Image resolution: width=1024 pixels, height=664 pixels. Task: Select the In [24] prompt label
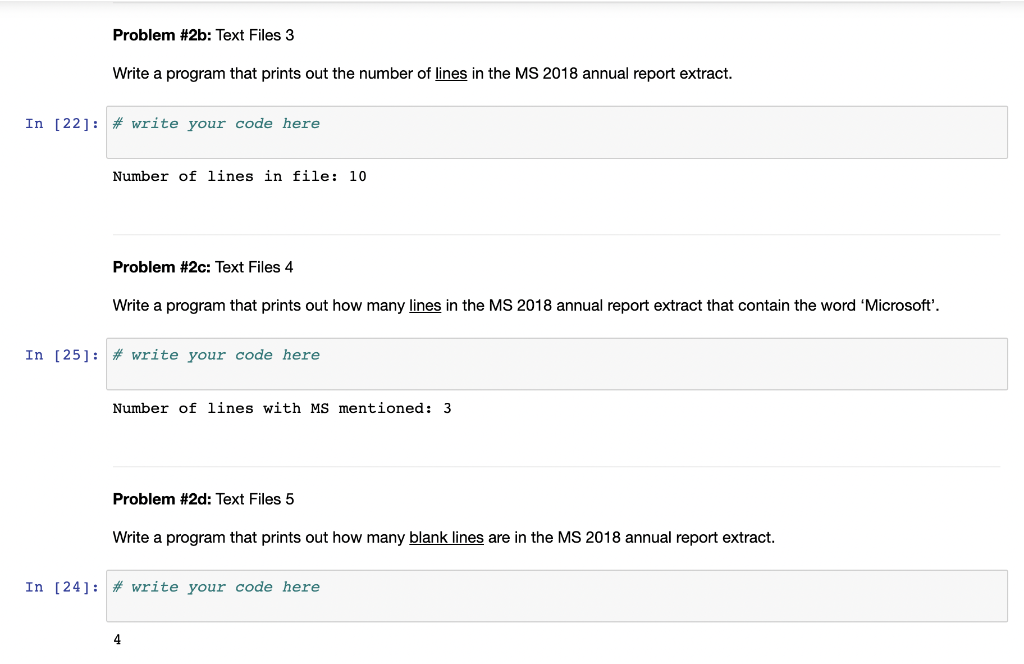(61, 587)
